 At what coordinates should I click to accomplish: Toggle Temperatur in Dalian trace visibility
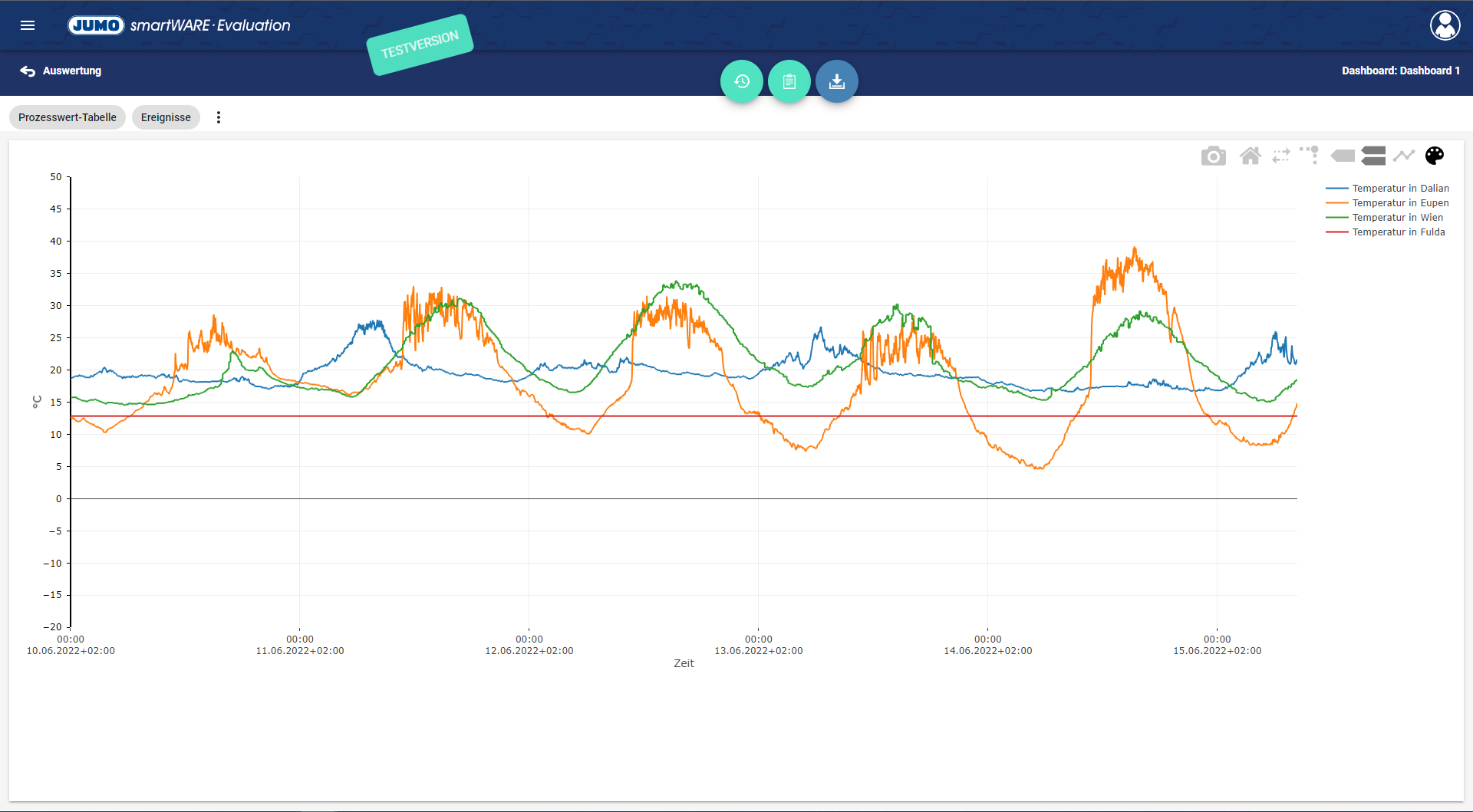pyautogui.click(x=1399, y=189)
